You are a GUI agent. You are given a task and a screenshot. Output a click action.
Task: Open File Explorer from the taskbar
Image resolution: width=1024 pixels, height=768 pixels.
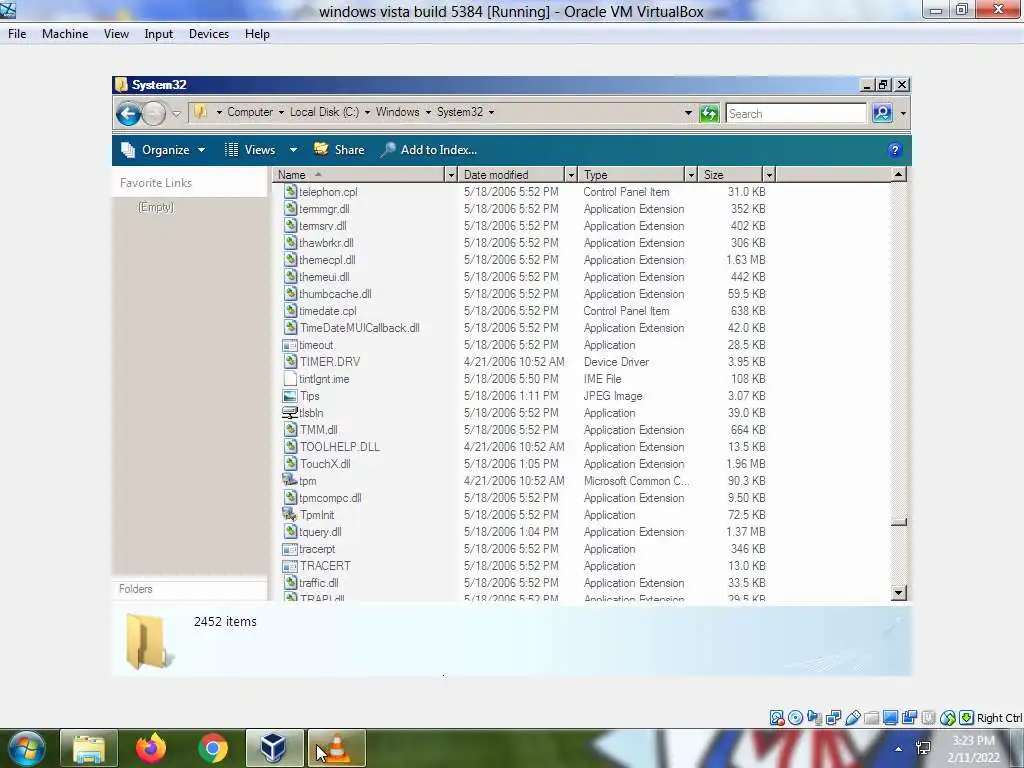tap(89, 748)
